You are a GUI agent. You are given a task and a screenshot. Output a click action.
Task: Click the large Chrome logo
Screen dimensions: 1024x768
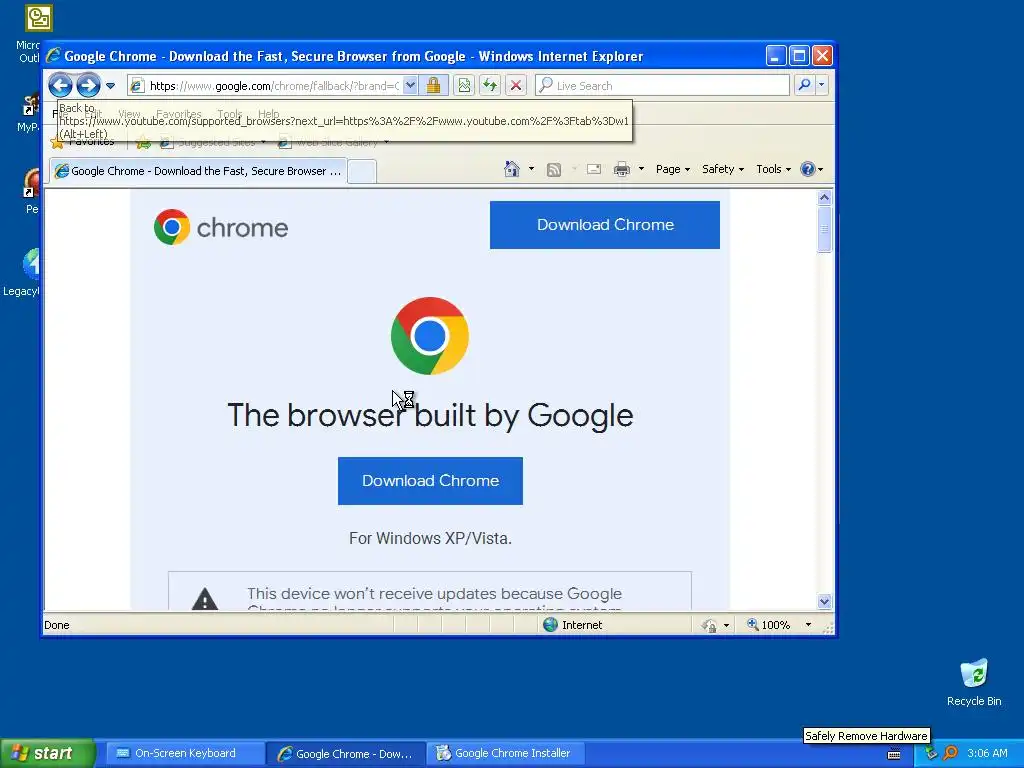click(x=430, y=336)
